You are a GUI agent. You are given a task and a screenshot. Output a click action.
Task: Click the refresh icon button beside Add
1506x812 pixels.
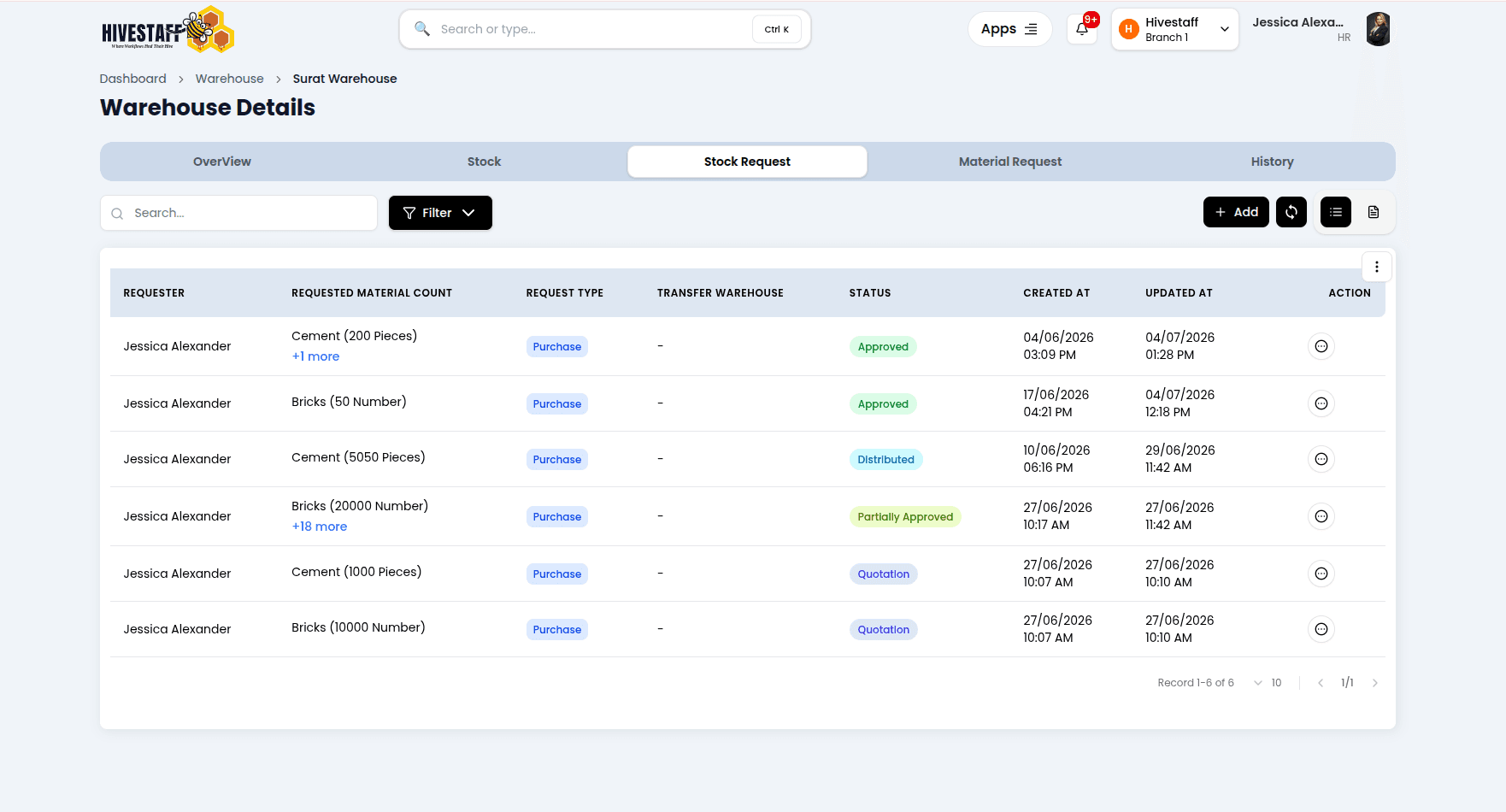click(1291, 212)
